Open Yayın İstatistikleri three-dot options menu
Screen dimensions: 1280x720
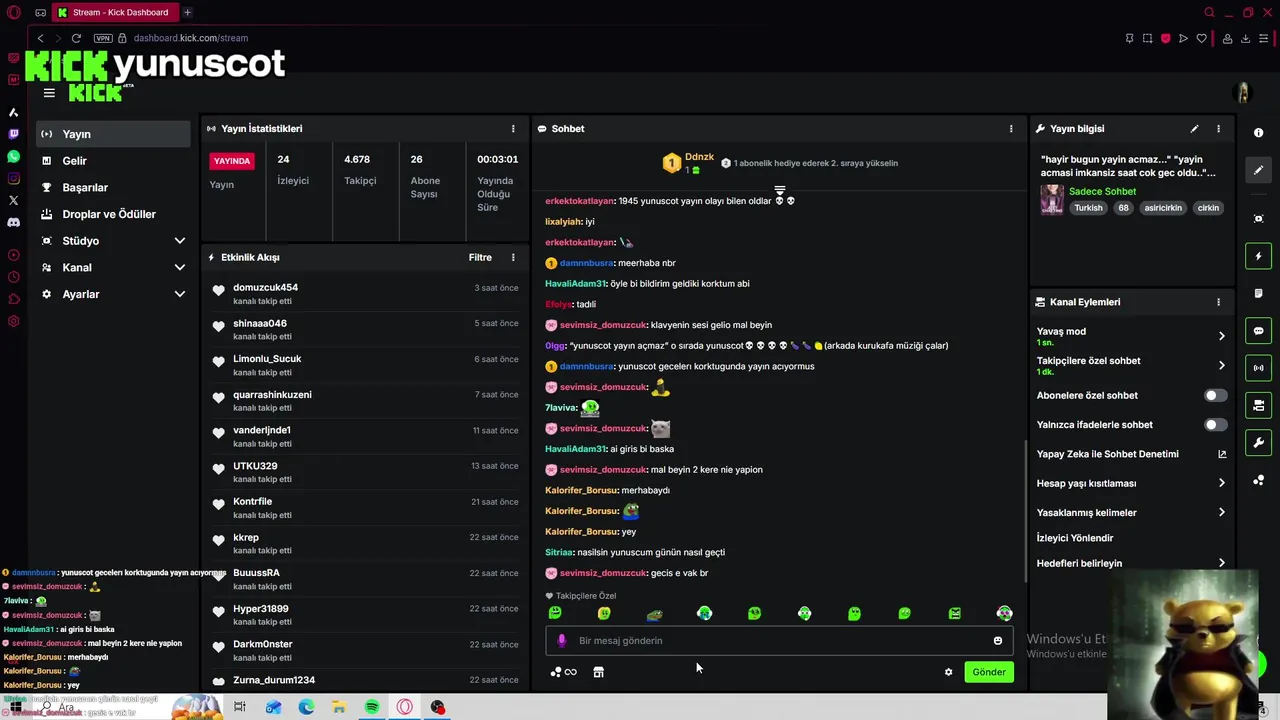pos(513,129)
